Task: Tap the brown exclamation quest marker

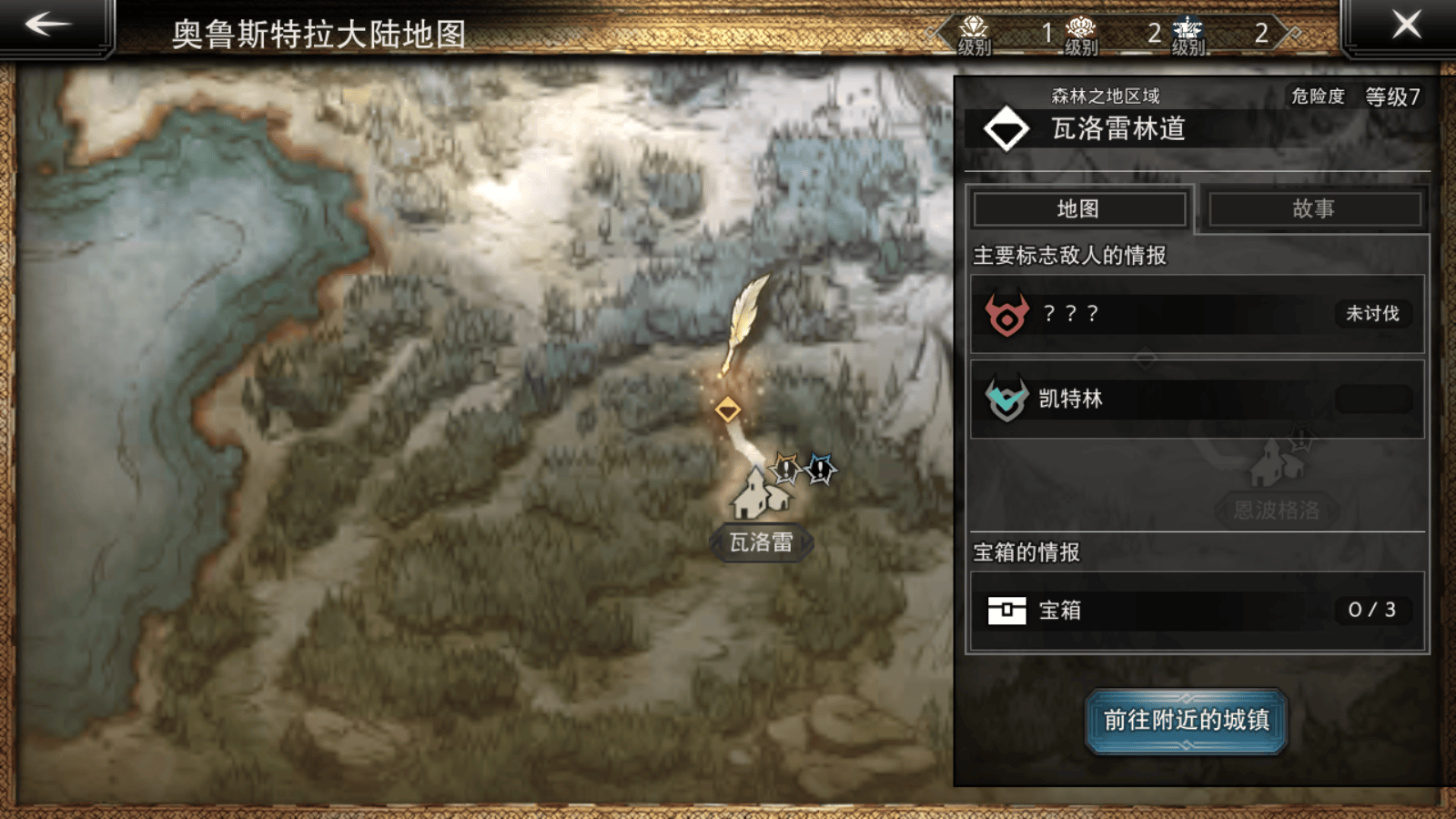Action: pos(786,469)
